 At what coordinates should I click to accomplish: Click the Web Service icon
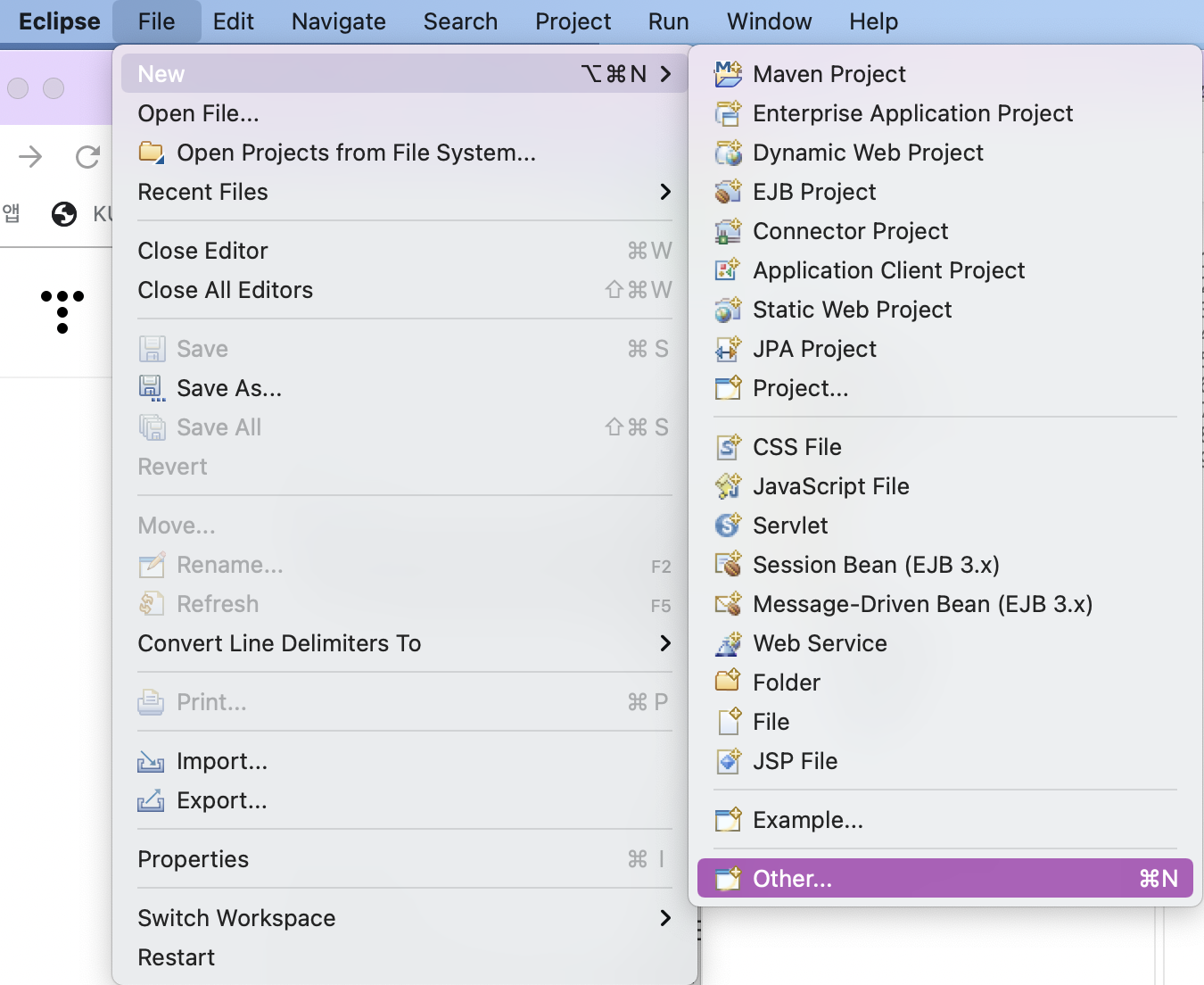tap(728, 643)
